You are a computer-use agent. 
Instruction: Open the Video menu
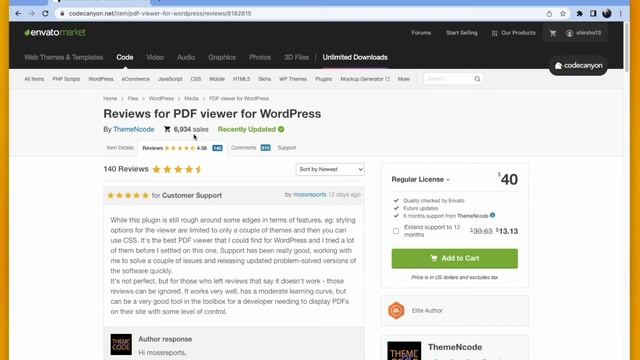pyautogui.click(x=155, y=57)
